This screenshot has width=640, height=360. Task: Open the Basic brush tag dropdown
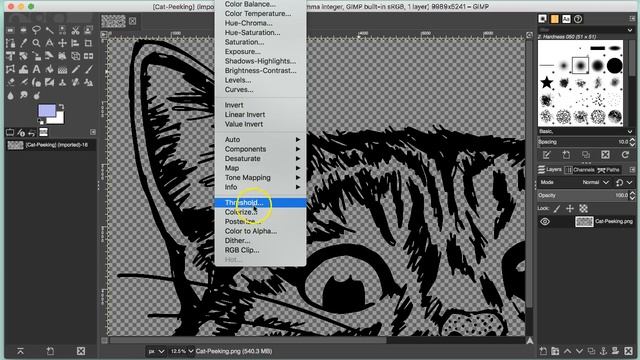(x=585, y=131)
